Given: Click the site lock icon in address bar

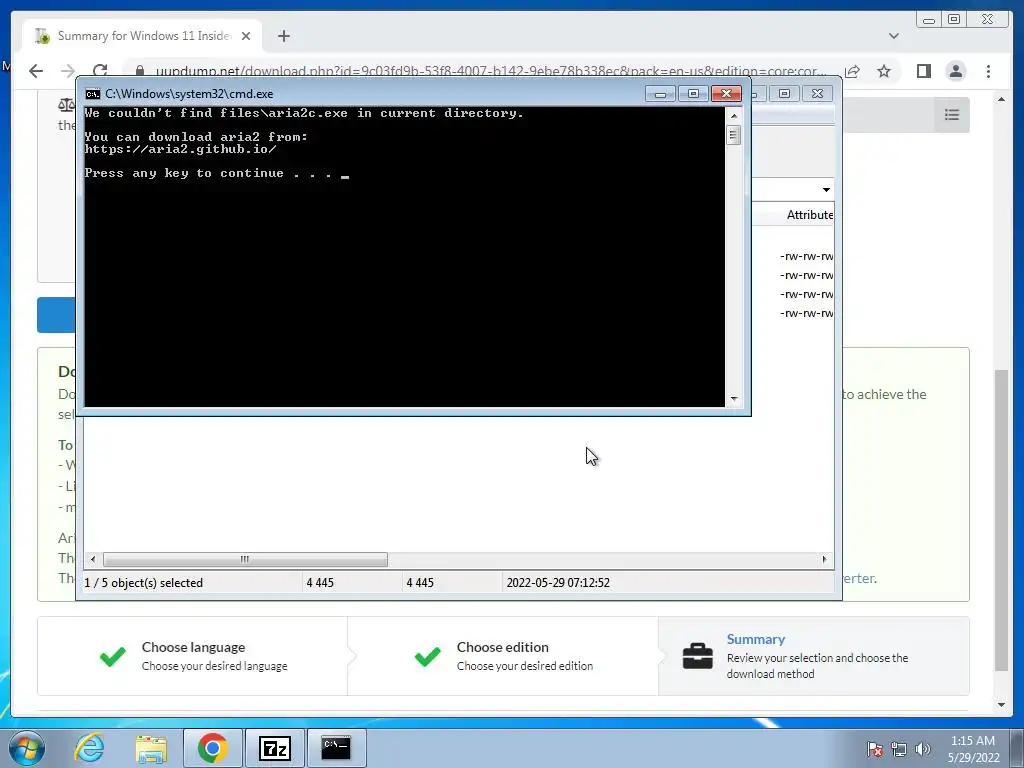Looking at the screenshot, I should point(139,71).
